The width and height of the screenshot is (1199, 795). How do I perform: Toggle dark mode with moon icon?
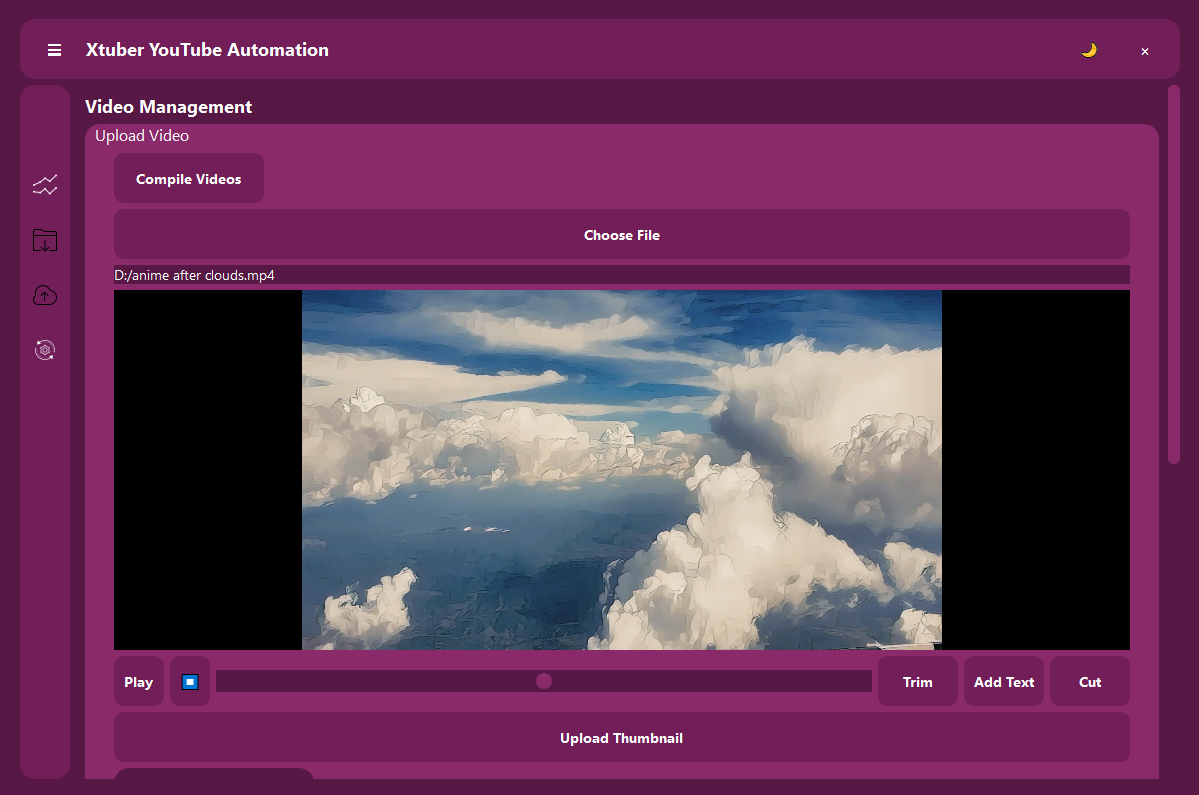(1089, 50)
